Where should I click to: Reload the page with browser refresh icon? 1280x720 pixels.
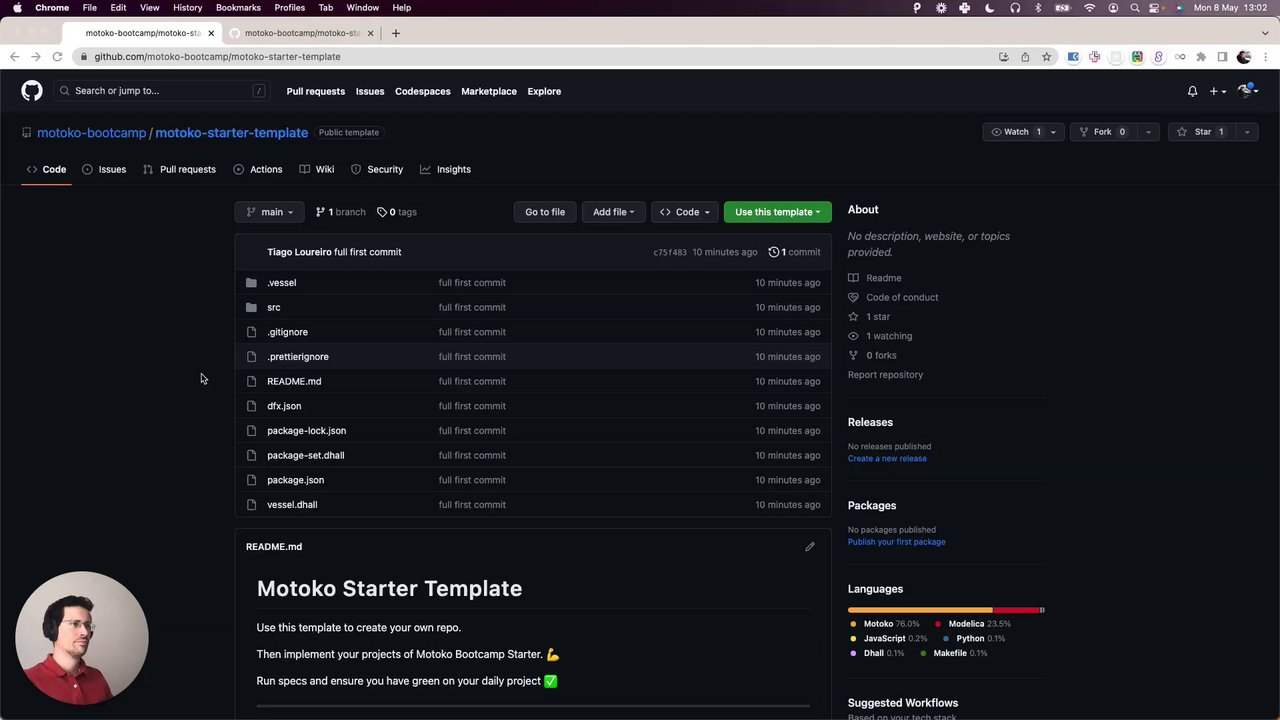tap(57, 57)
